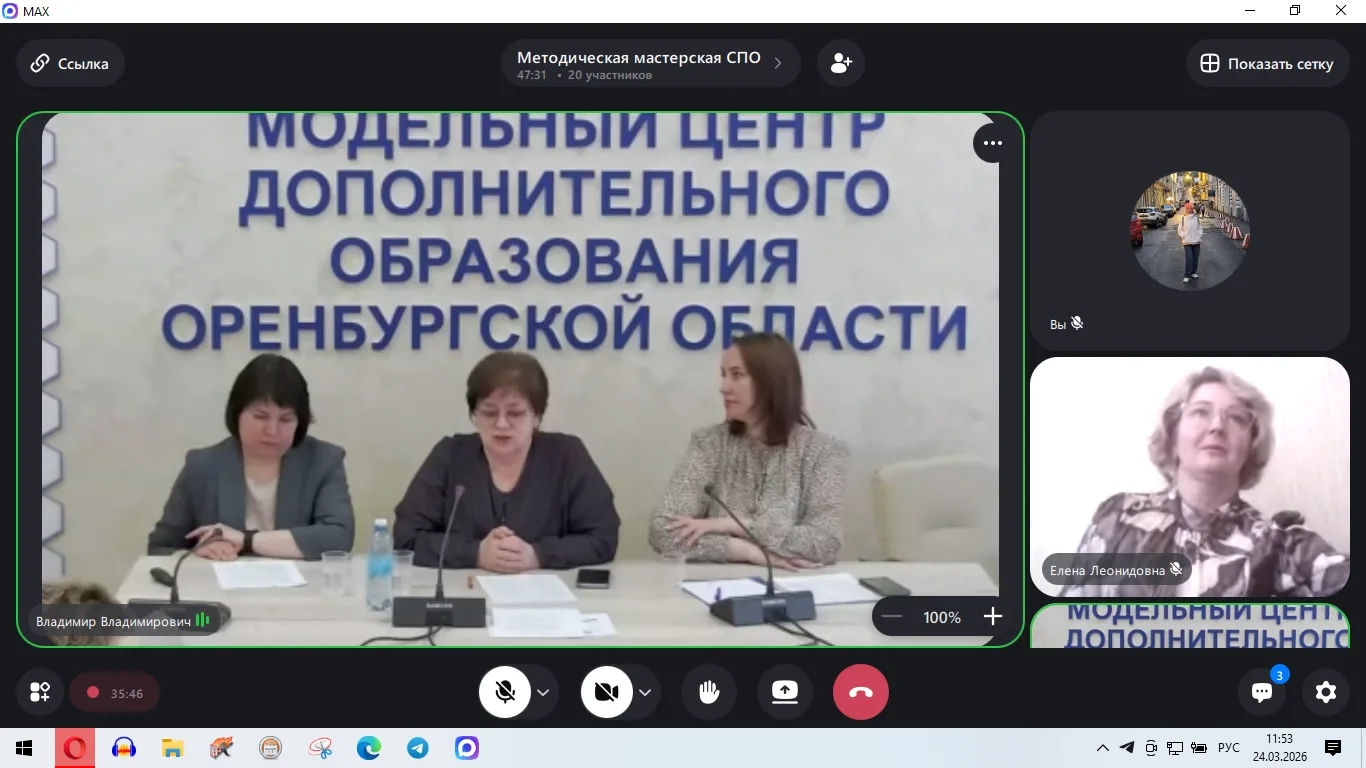The image size is (1366, 768).
Task: Expand microphone options arrow
Action: (x=543, y=692)
